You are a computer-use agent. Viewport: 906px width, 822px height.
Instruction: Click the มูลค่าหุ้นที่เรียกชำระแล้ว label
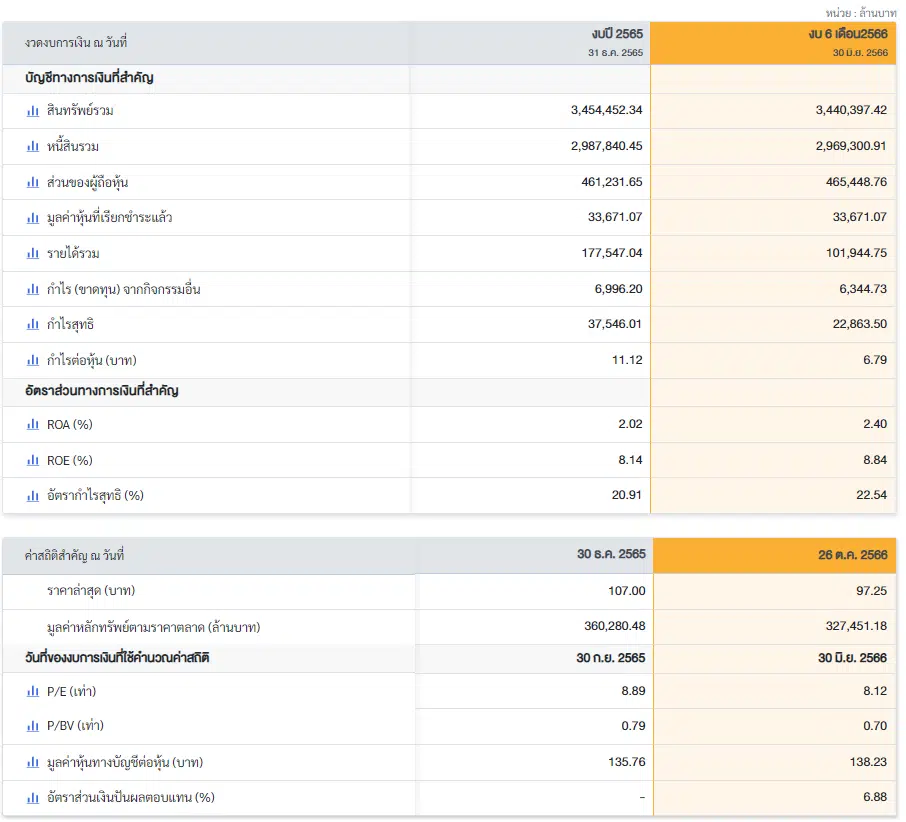[x=110, y=218]
